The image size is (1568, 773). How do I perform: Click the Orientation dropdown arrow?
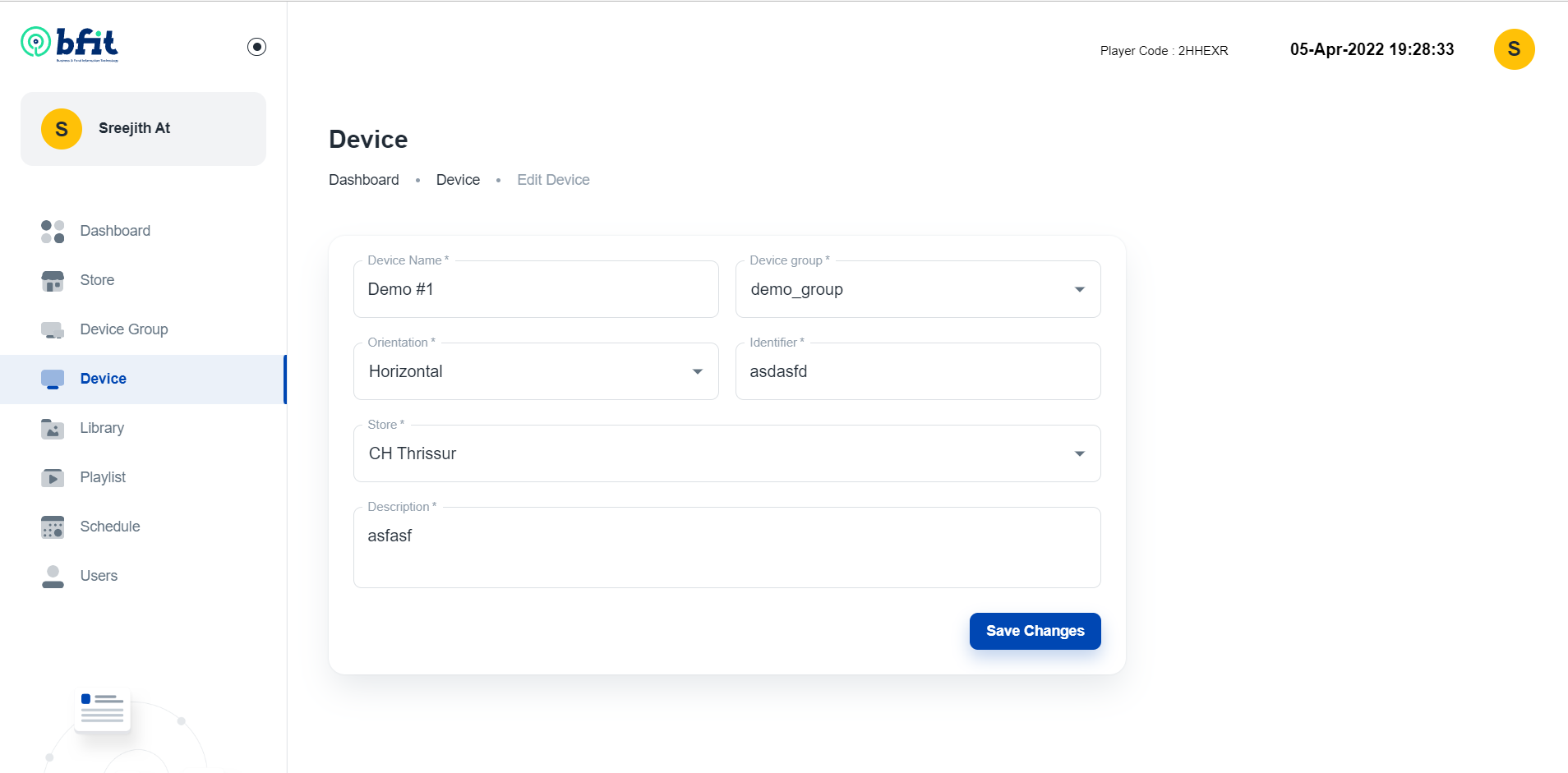[698, 371]
